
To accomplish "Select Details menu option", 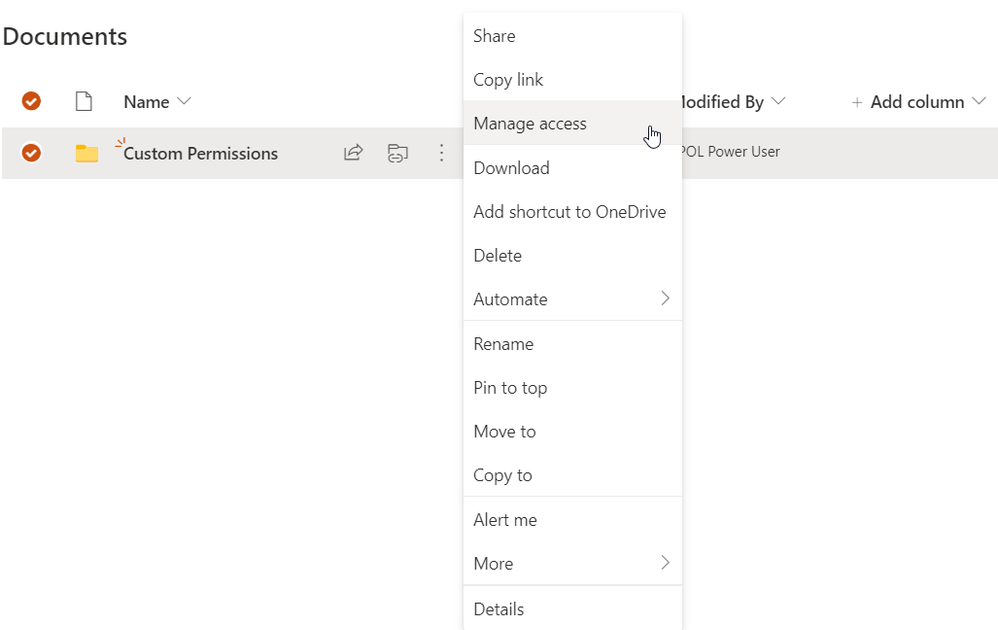I will [499, 609].
